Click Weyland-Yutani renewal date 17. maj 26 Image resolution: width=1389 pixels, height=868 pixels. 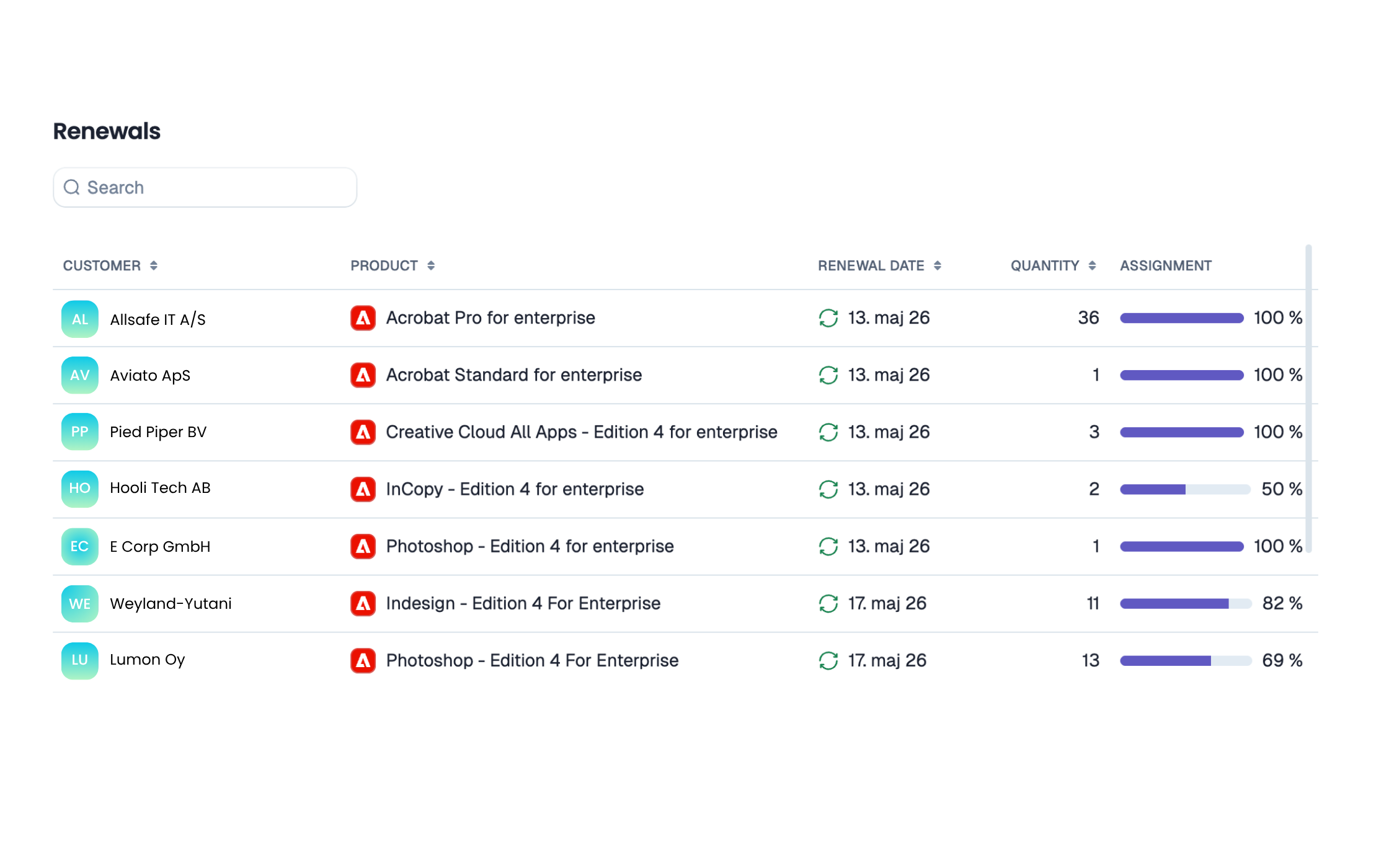(x=887, y=603)
